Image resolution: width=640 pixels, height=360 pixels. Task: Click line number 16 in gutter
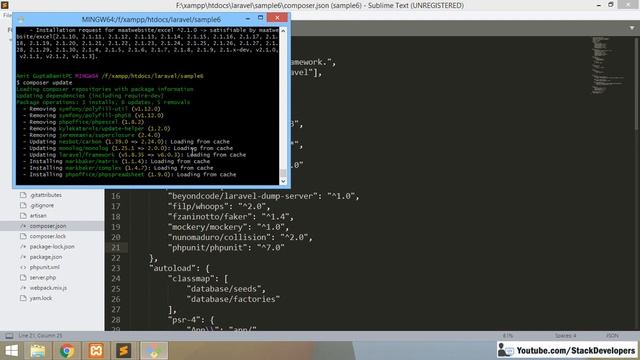[x=116, y=196]
